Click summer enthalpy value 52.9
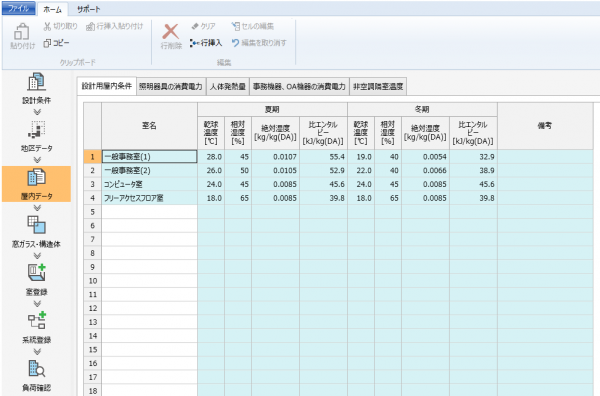This screenshot has height=396, width=600. [323, 170]
